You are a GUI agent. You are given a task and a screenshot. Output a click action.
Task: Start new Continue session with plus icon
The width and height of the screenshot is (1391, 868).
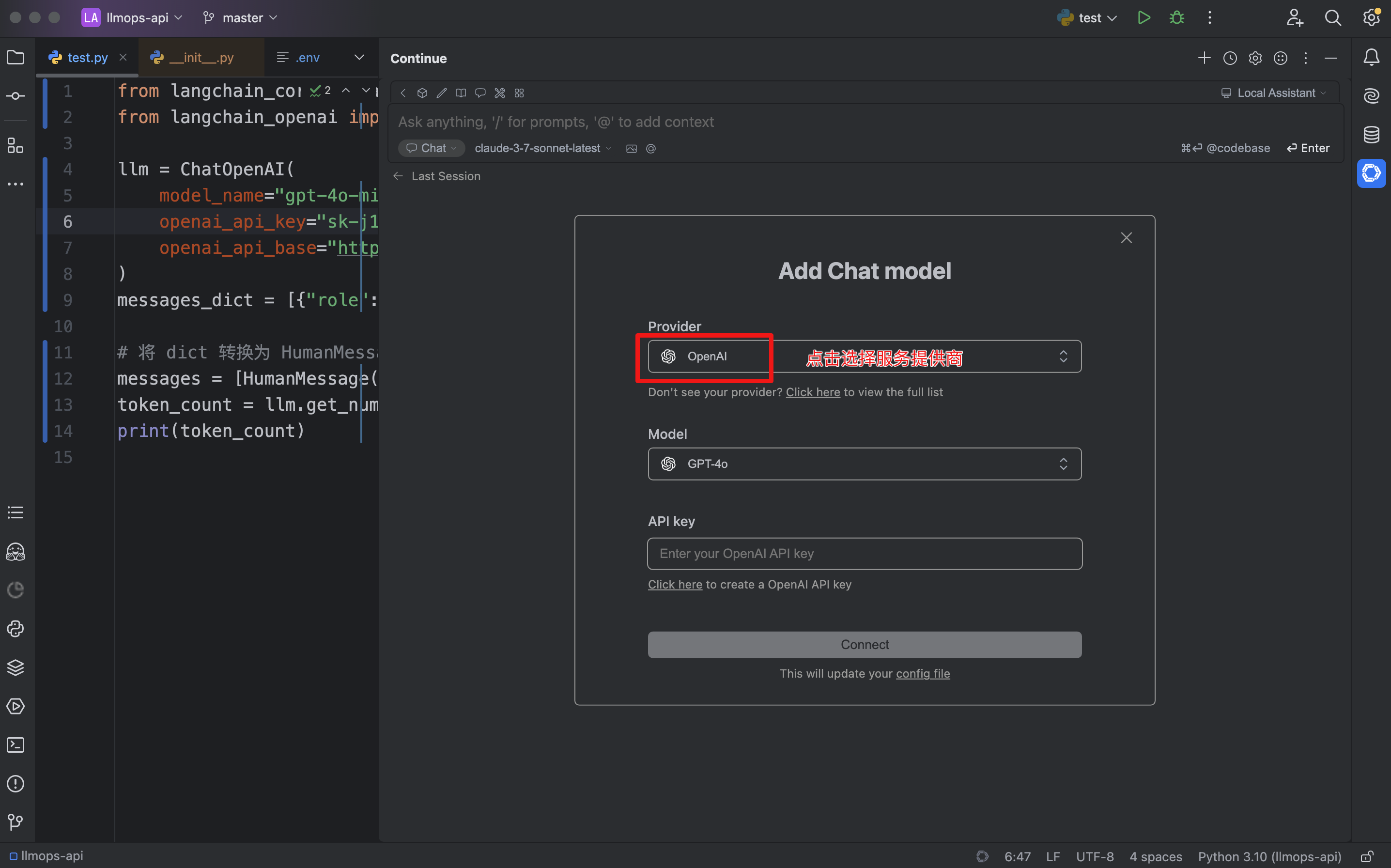coord(1204,58)
